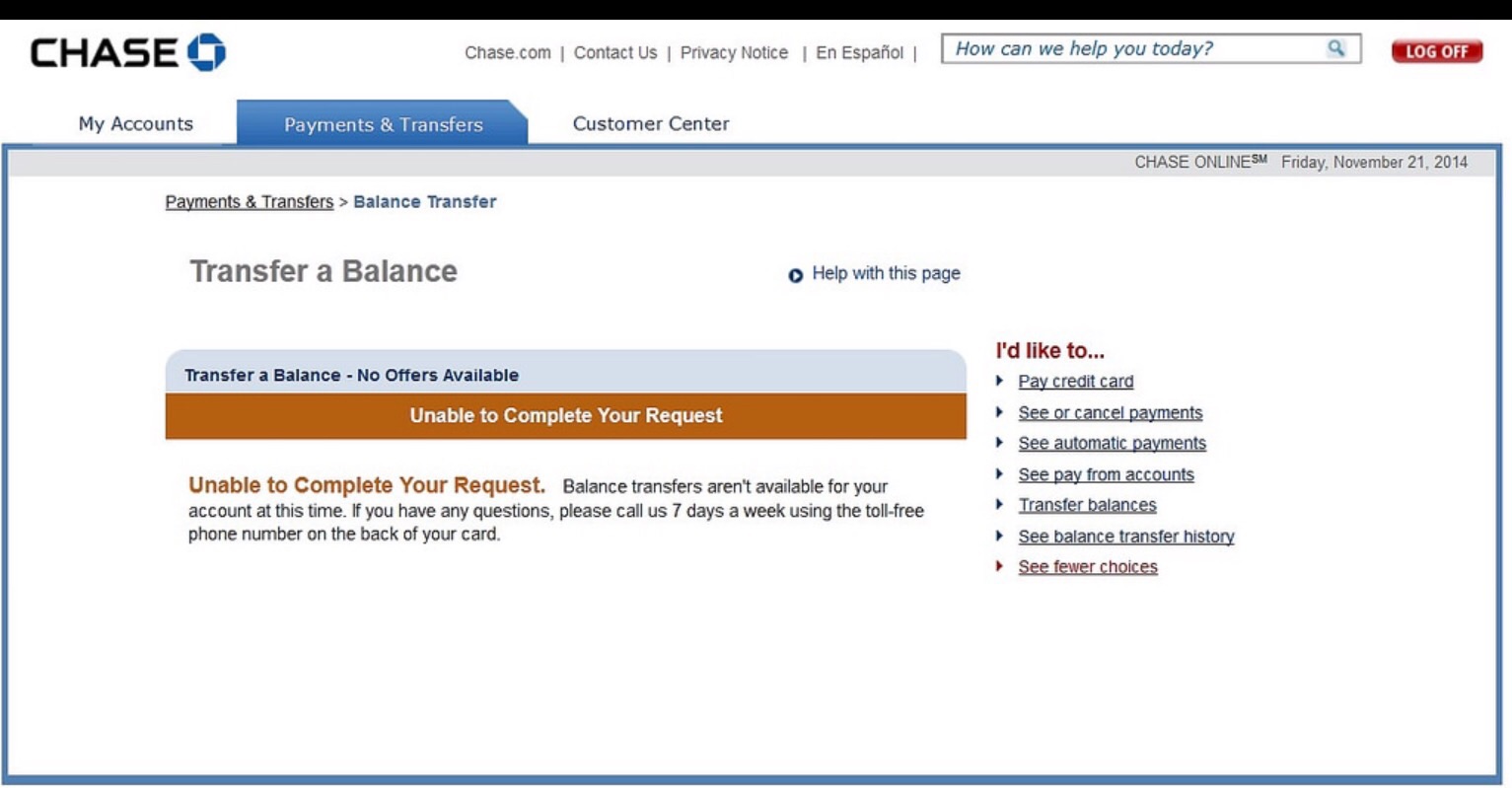The height and width of the screenshot is (788, 1512).
Task: Click the Transfer balances link
Action: coord(1087,505)
